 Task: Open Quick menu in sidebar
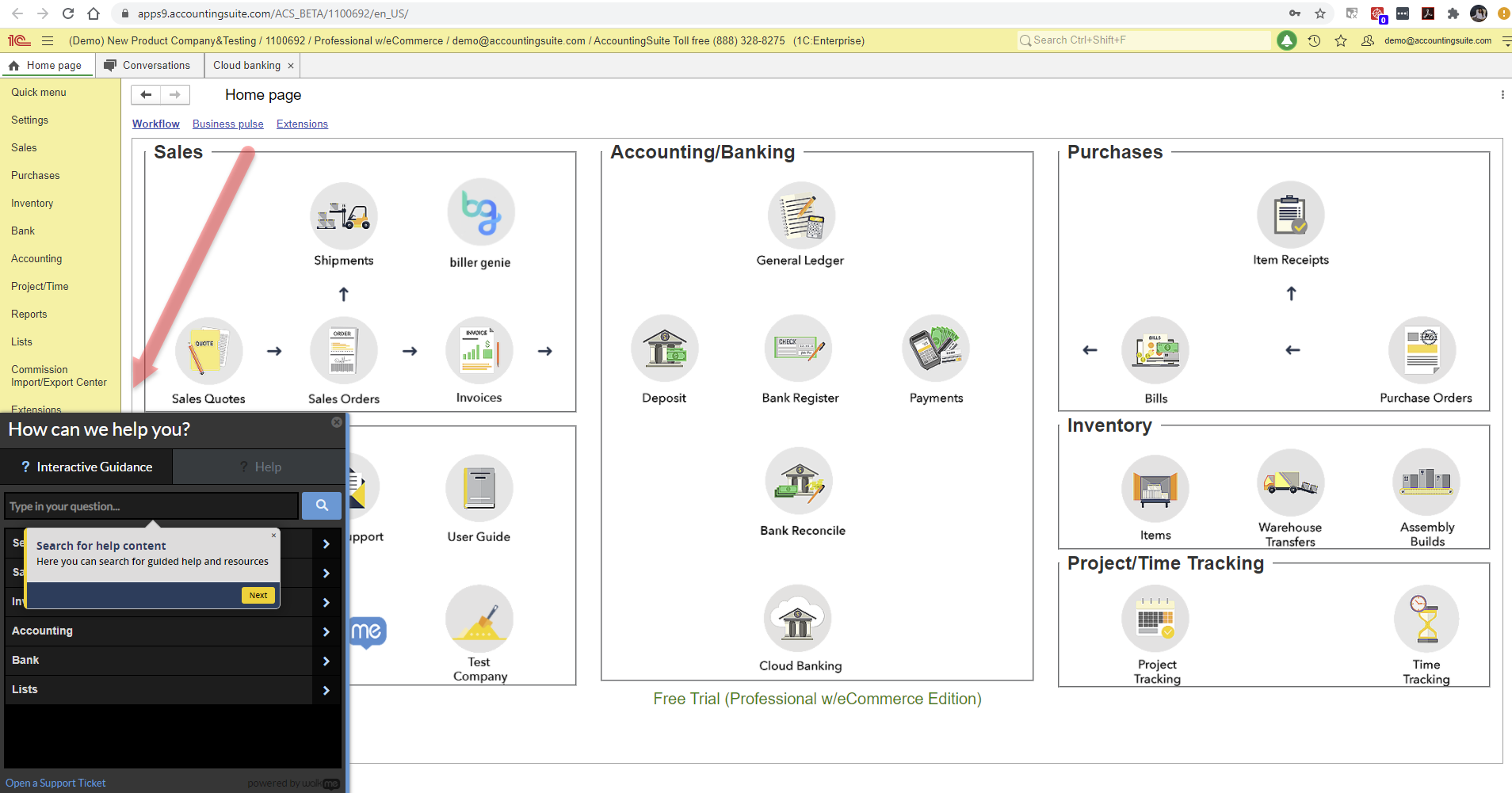pyautogui.click(x=39, y=93)
